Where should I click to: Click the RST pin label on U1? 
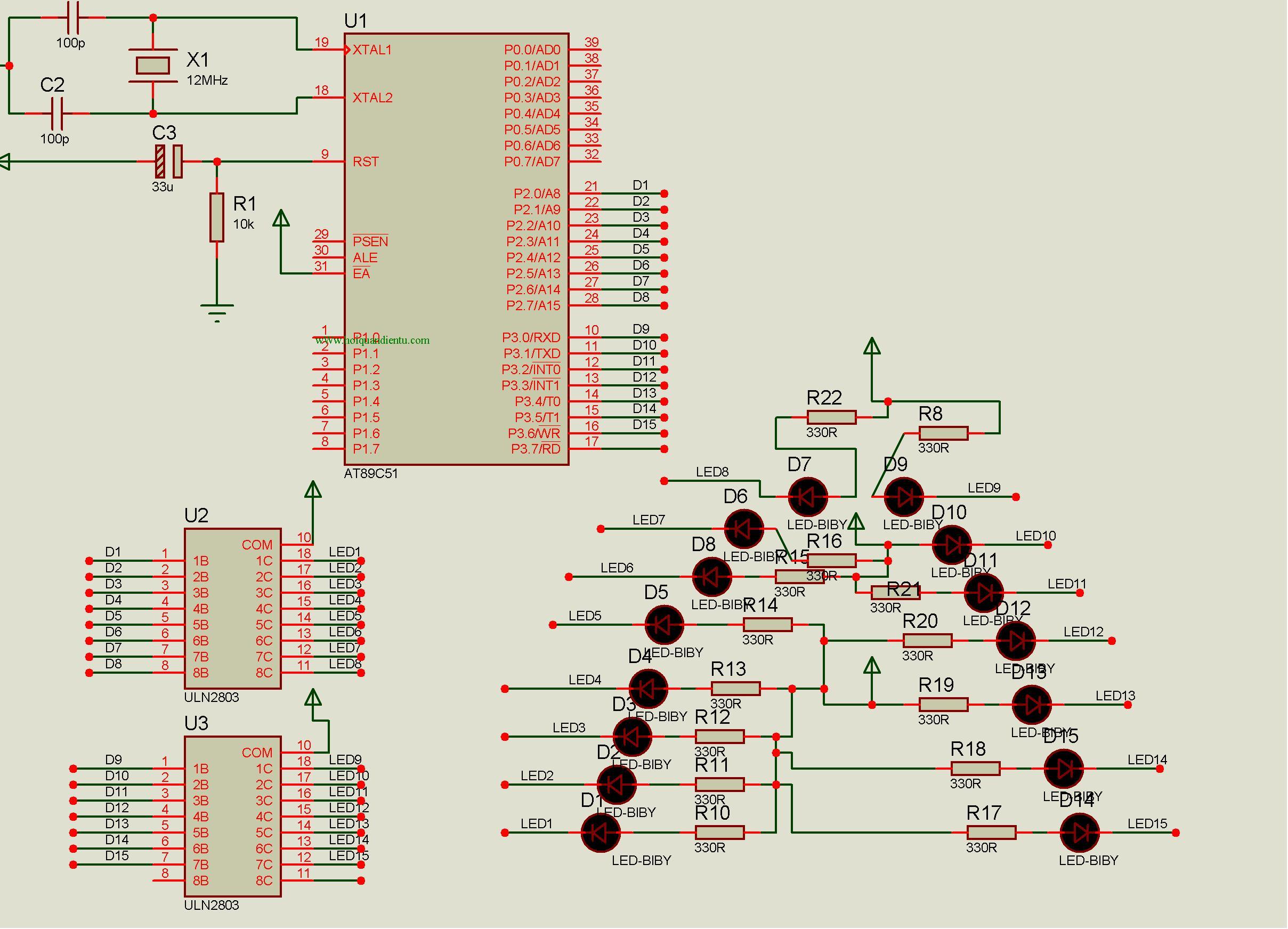click(366, 162)
